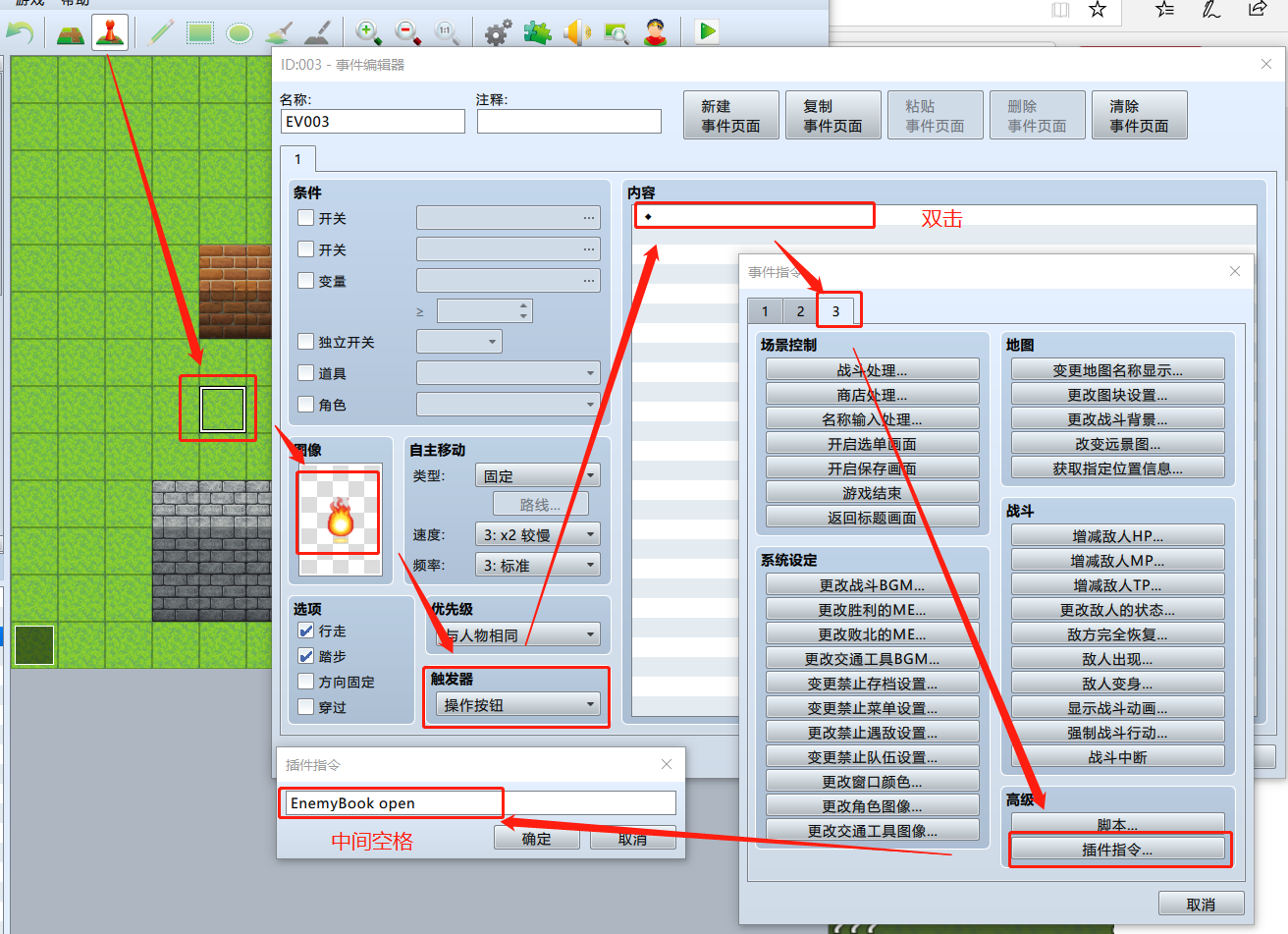Open the 触发器 trigger dropdown
The height and width of the screenshot is (934, 1288).
point(515,704)
